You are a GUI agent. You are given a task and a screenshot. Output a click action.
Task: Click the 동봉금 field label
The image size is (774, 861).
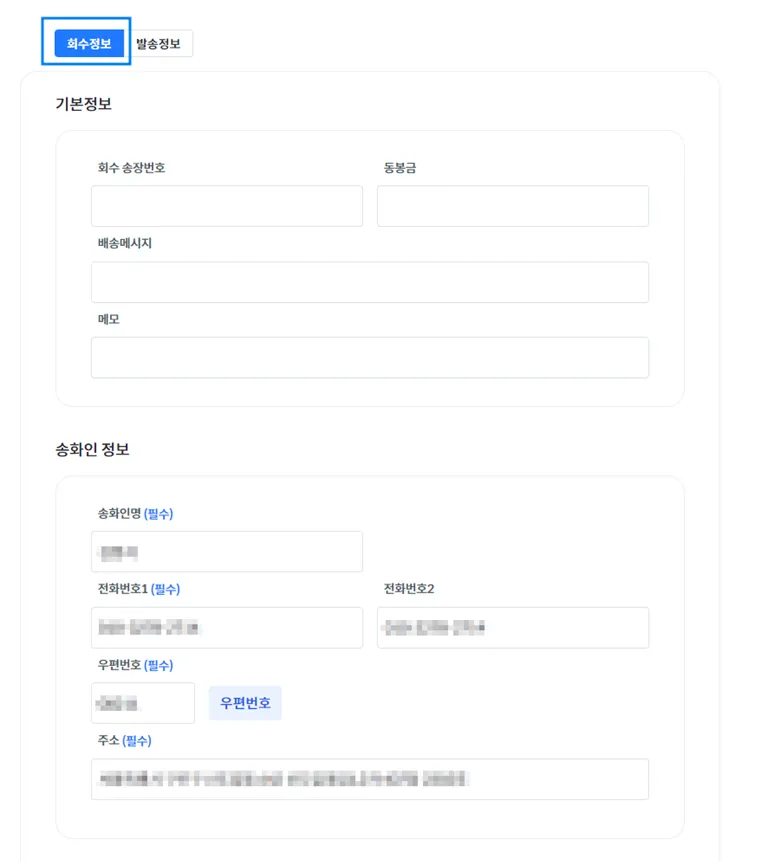(x=400, y=167)
